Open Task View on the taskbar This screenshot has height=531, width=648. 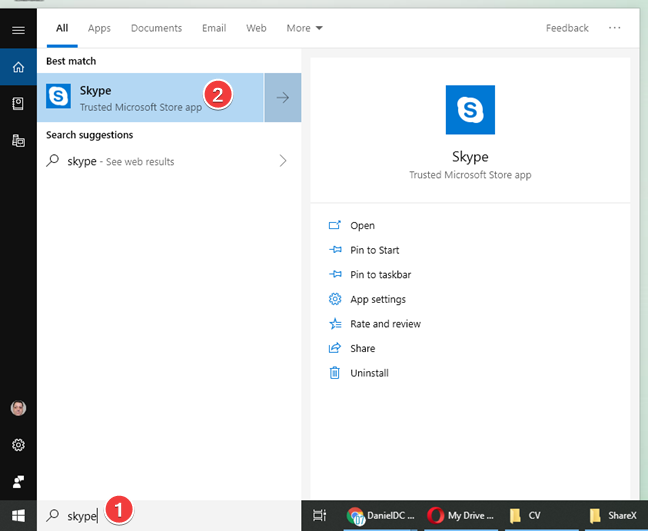[x=319, y=515]
